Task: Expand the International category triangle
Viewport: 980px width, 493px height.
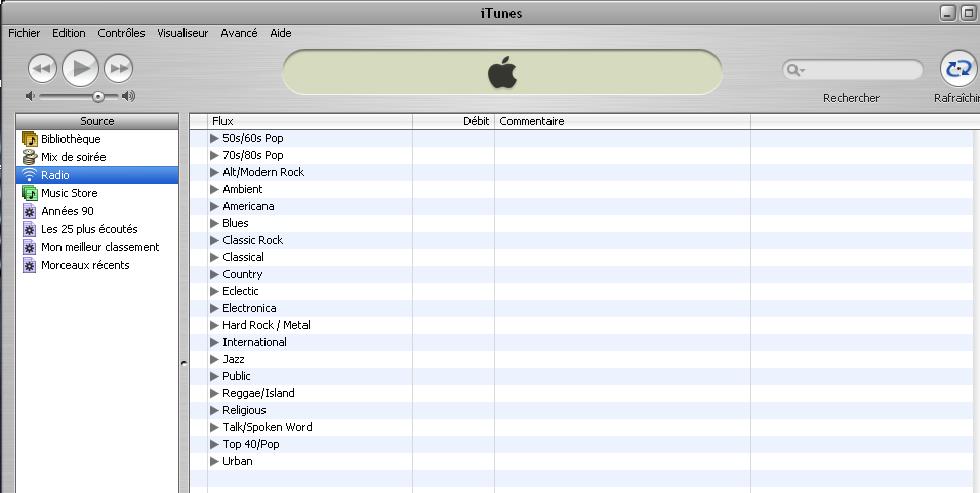Action: [214, 342]
